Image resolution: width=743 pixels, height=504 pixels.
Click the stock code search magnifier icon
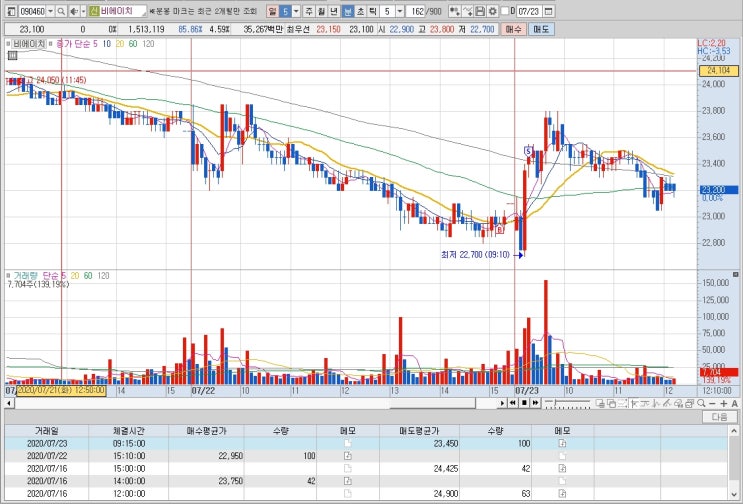61,11
